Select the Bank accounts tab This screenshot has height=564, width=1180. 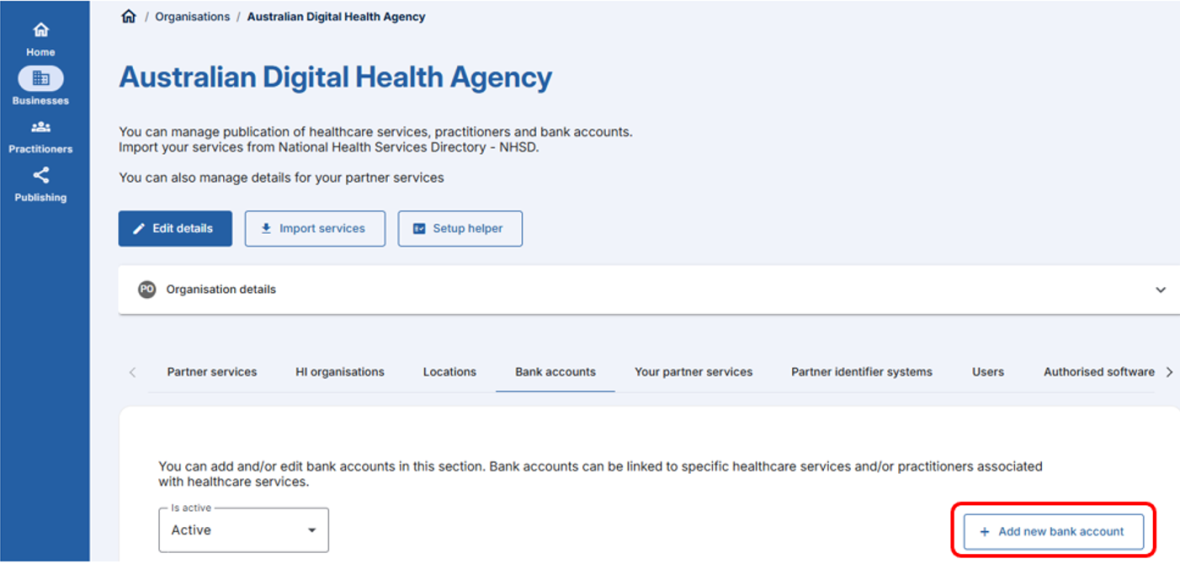(555, 372)
